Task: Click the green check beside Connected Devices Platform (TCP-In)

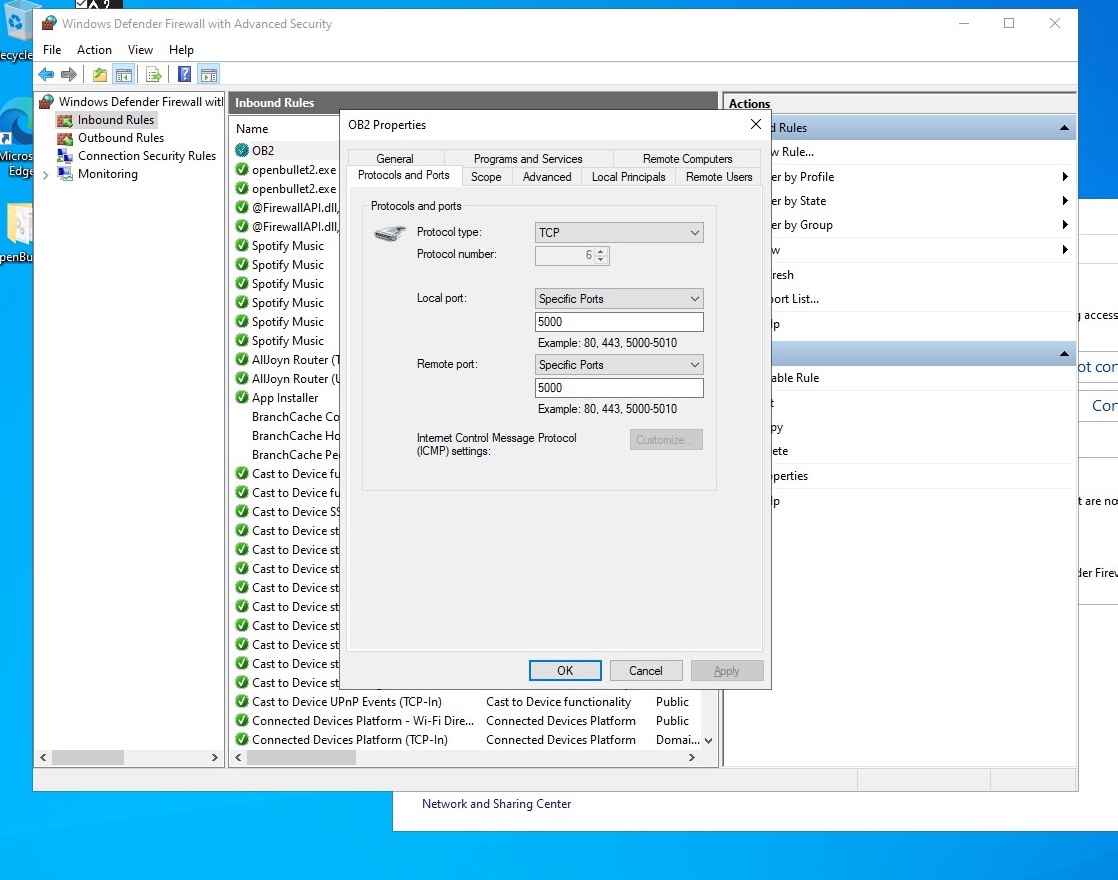Action: [x=242, y=740]
